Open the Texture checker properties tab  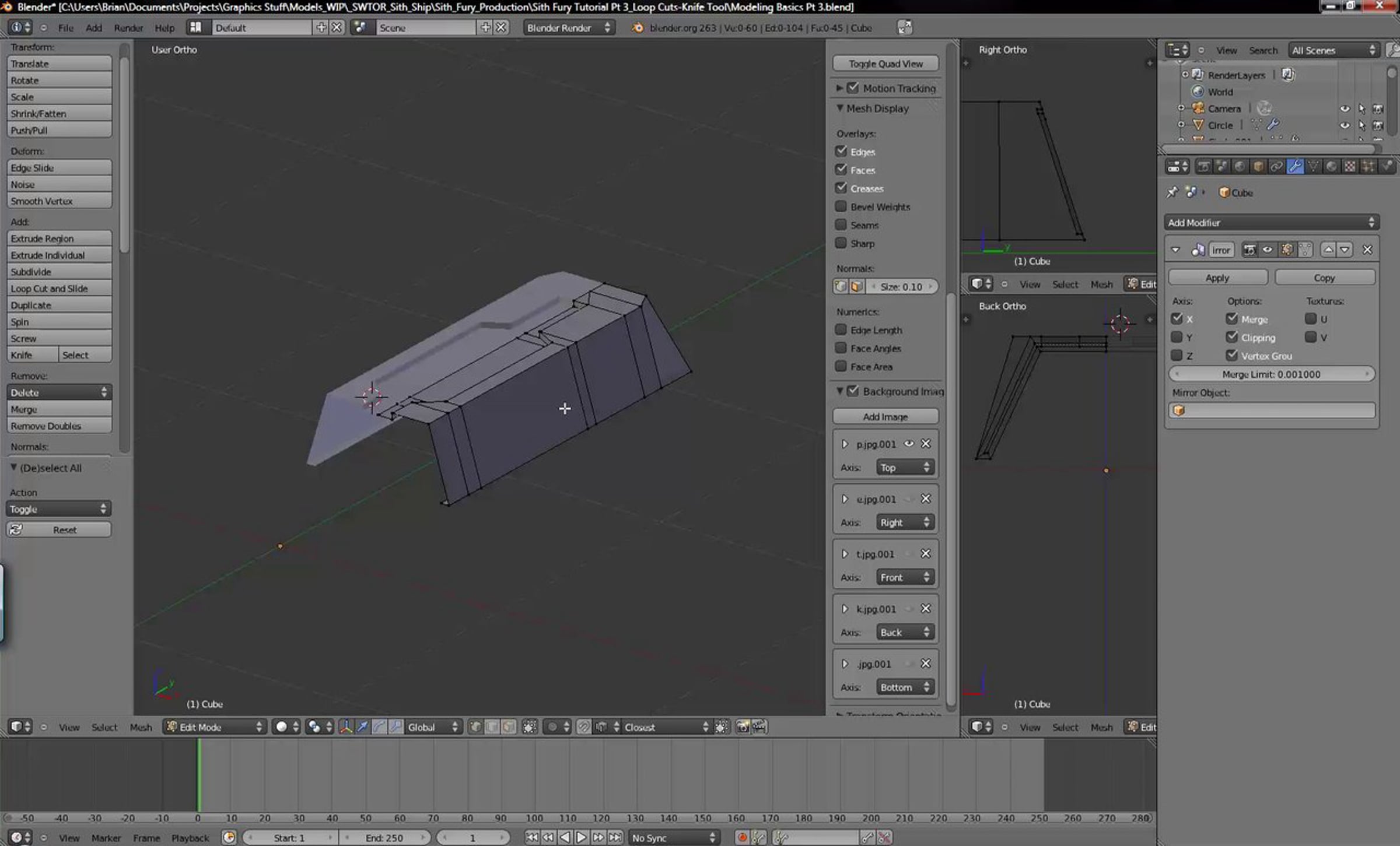point(1349,167)
